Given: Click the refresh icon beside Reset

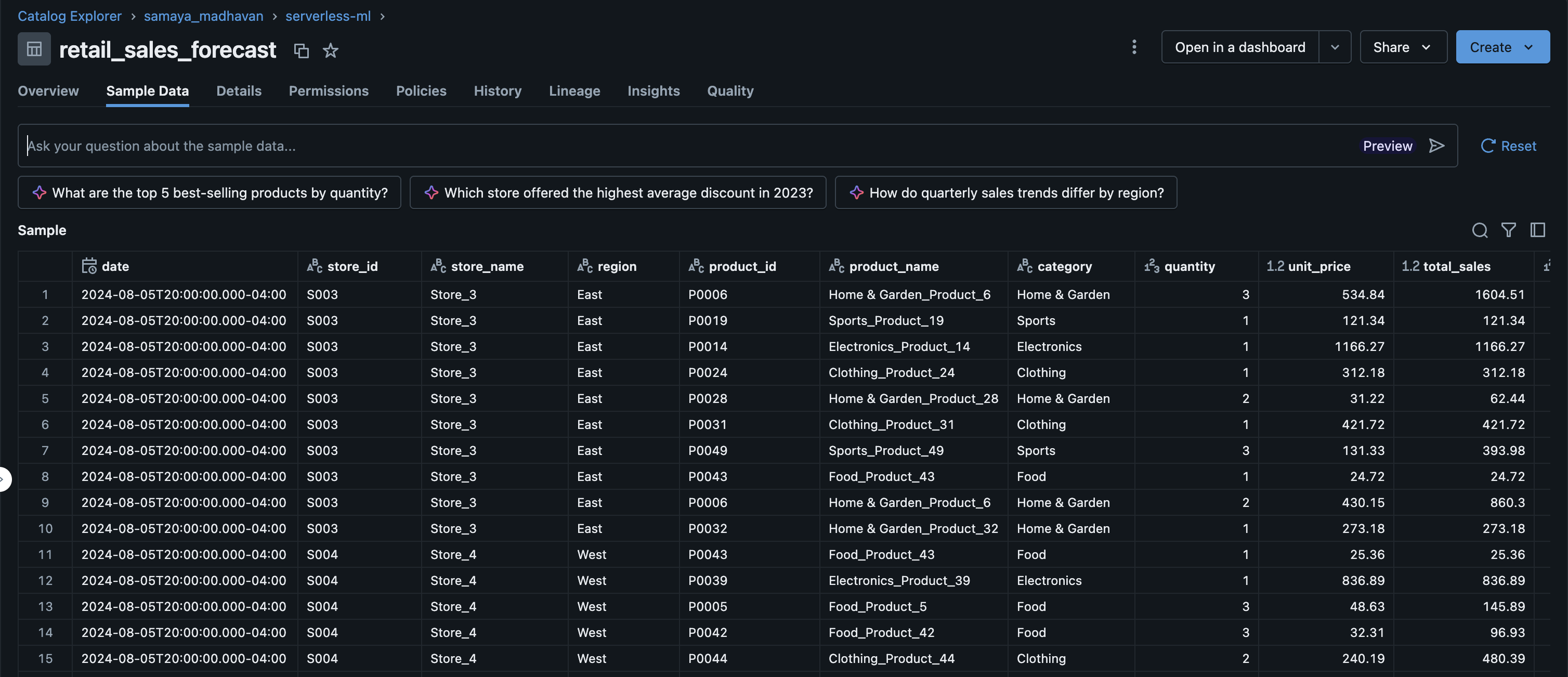Looking at the screenshot, I should point(1487,146).
